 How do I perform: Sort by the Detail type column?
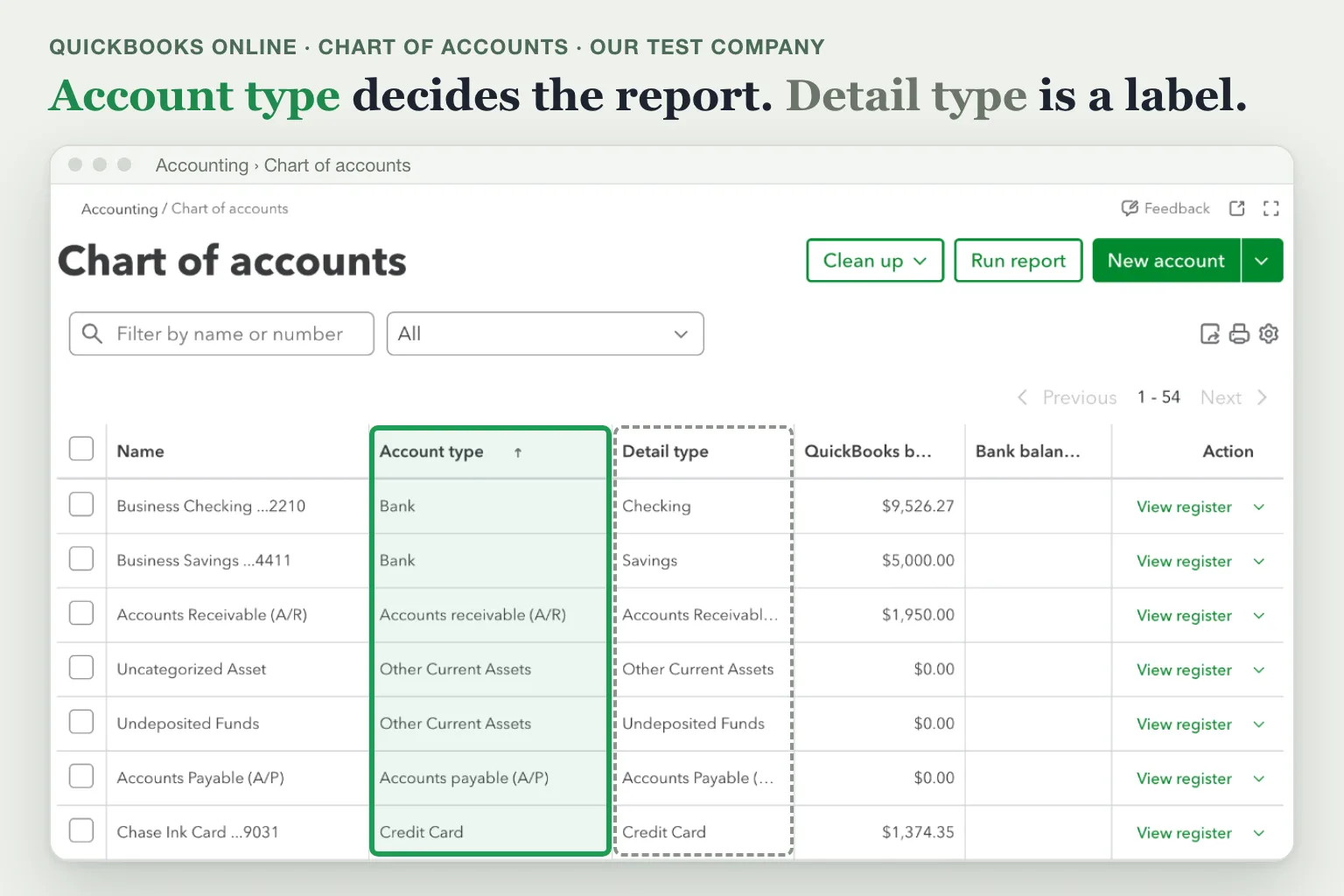point(665,451)
